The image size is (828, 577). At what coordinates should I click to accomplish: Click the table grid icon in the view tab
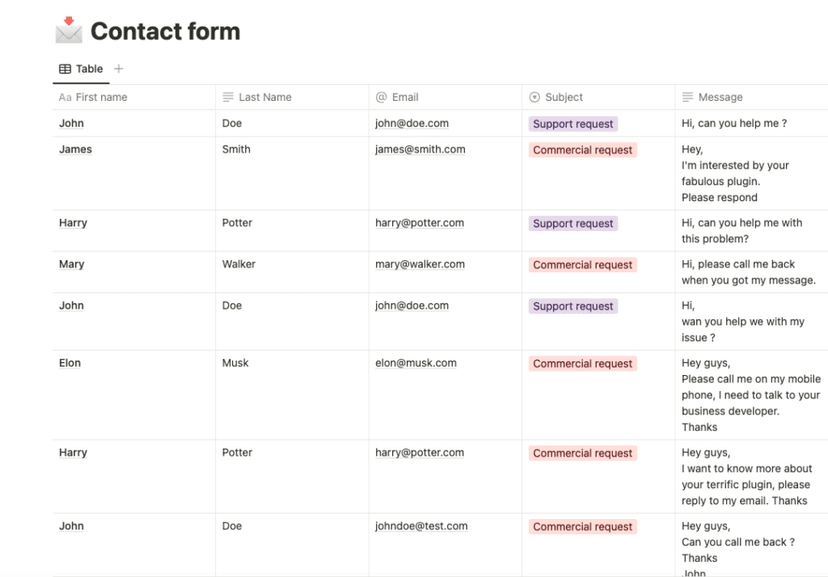65,69
